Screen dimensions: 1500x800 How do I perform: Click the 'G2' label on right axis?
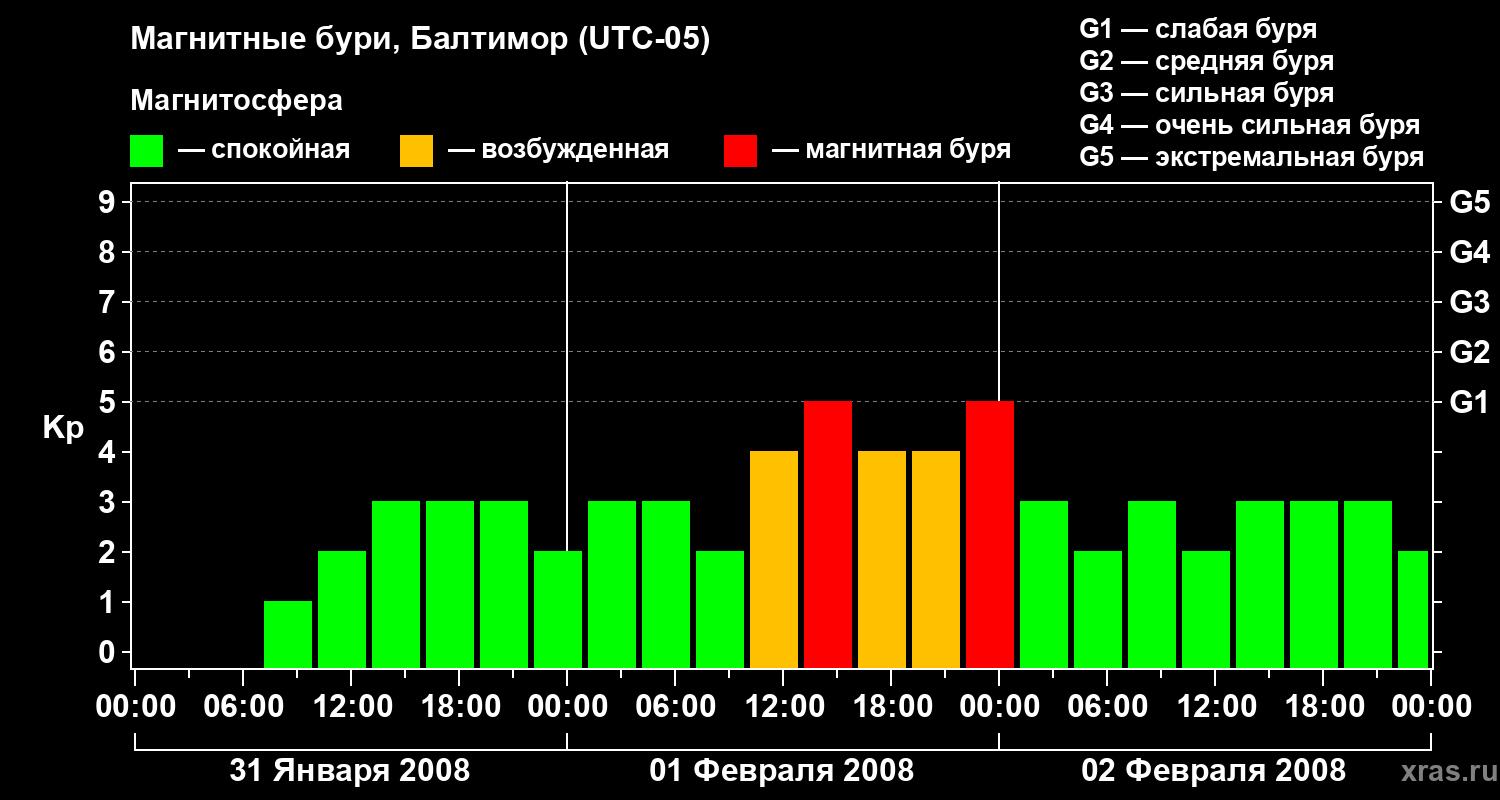[x=1470, y=352]
